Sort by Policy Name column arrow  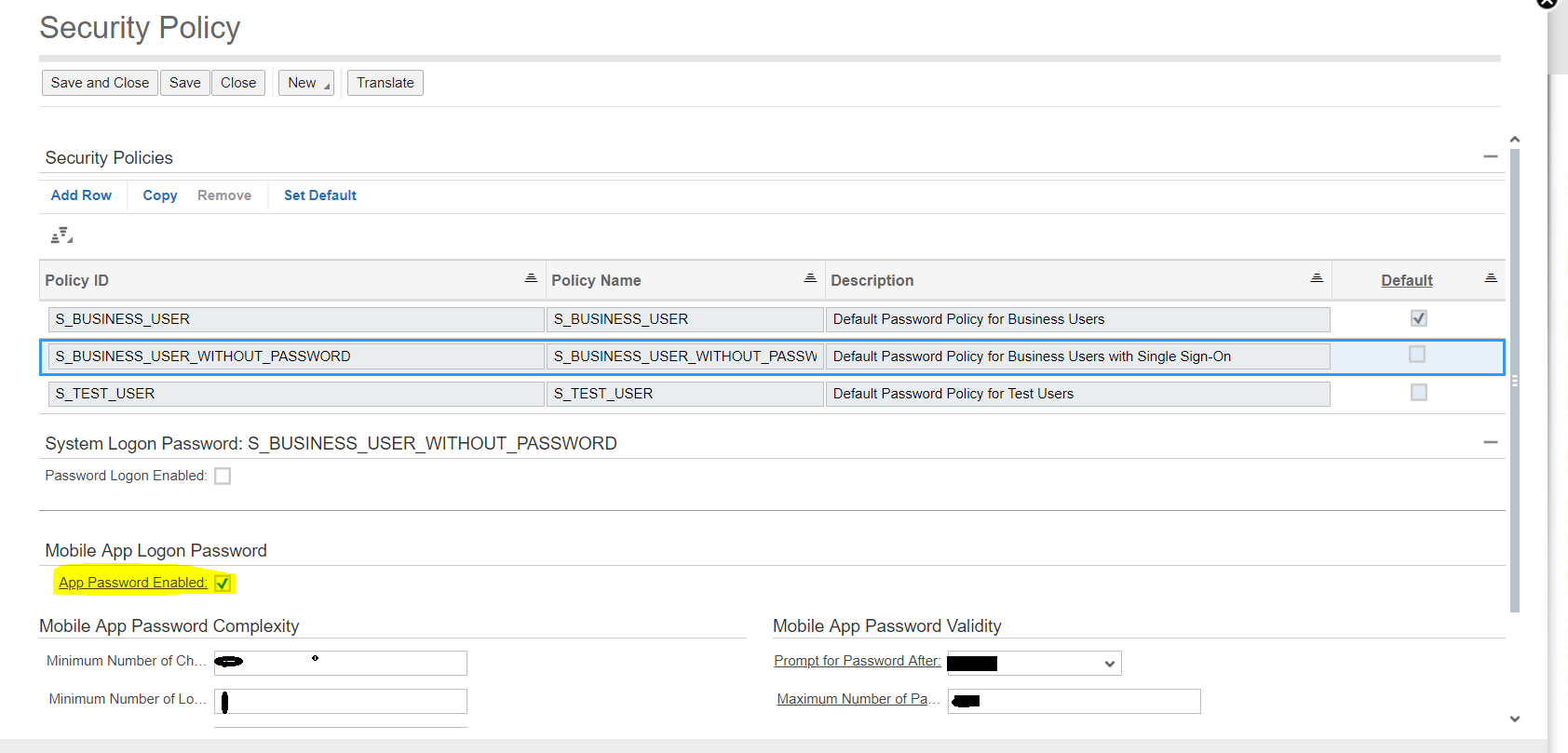click(x=810, y=278)
